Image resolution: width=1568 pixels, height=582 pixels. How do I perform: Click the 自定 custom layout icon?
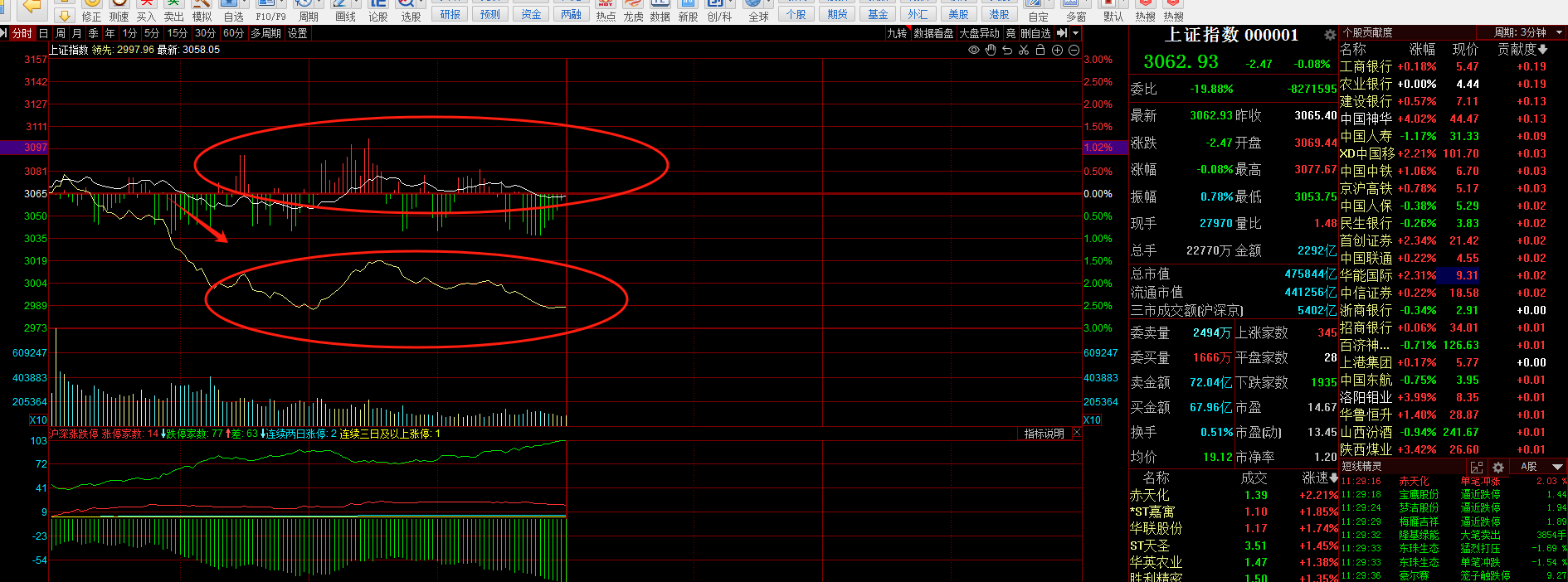(x=1038, y=11)
